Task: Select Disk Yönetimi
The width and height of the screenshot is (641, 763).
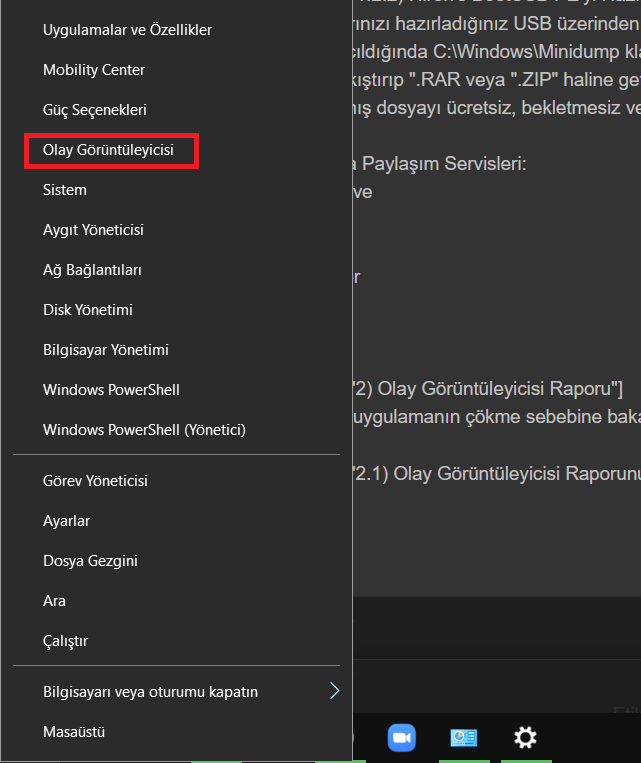Action: pyautogui.click(x=88, y=310)
